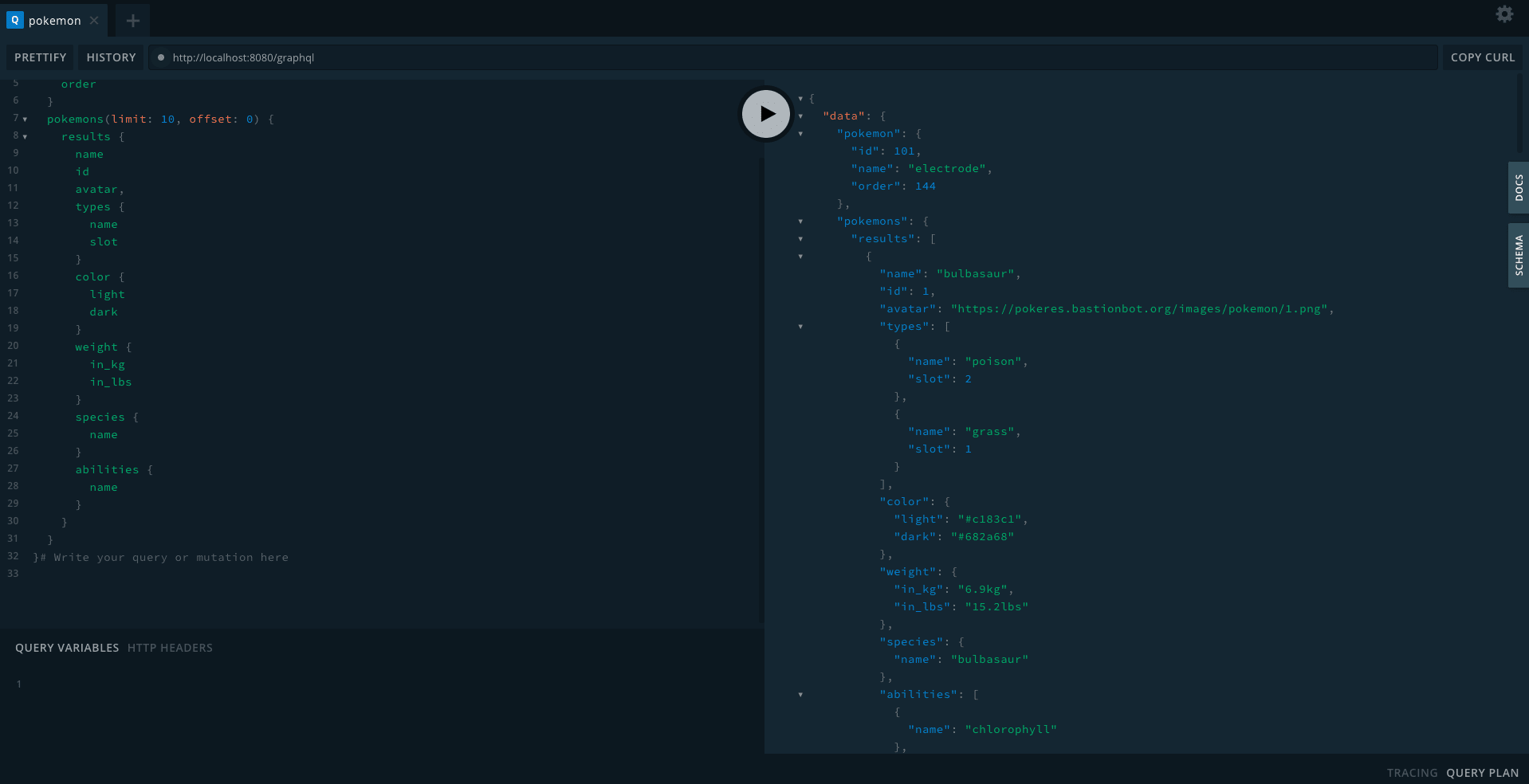
Task: Switch to the HTTP HEADERS tab
Action: click(x=170, y=648)
